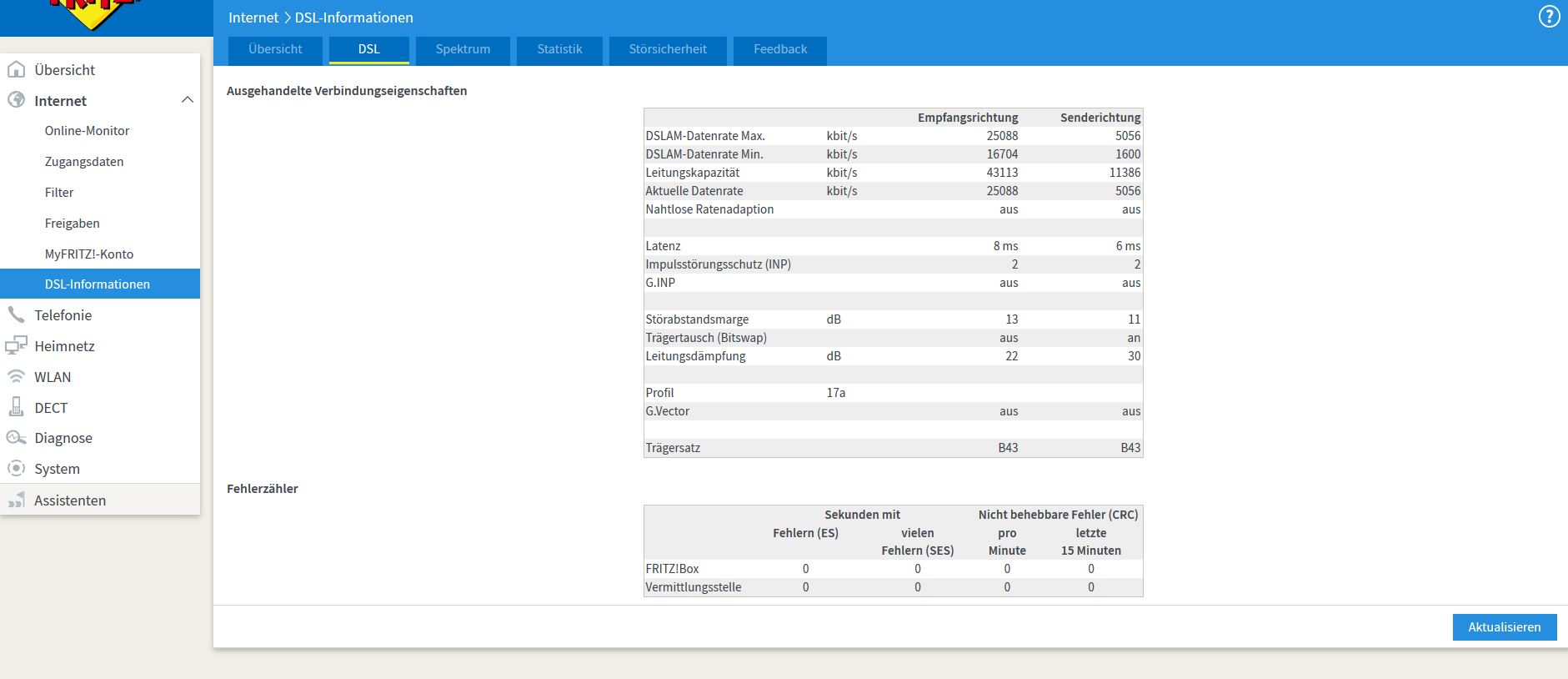Click the Übersicht home icon in sidebar

(16, 69)
